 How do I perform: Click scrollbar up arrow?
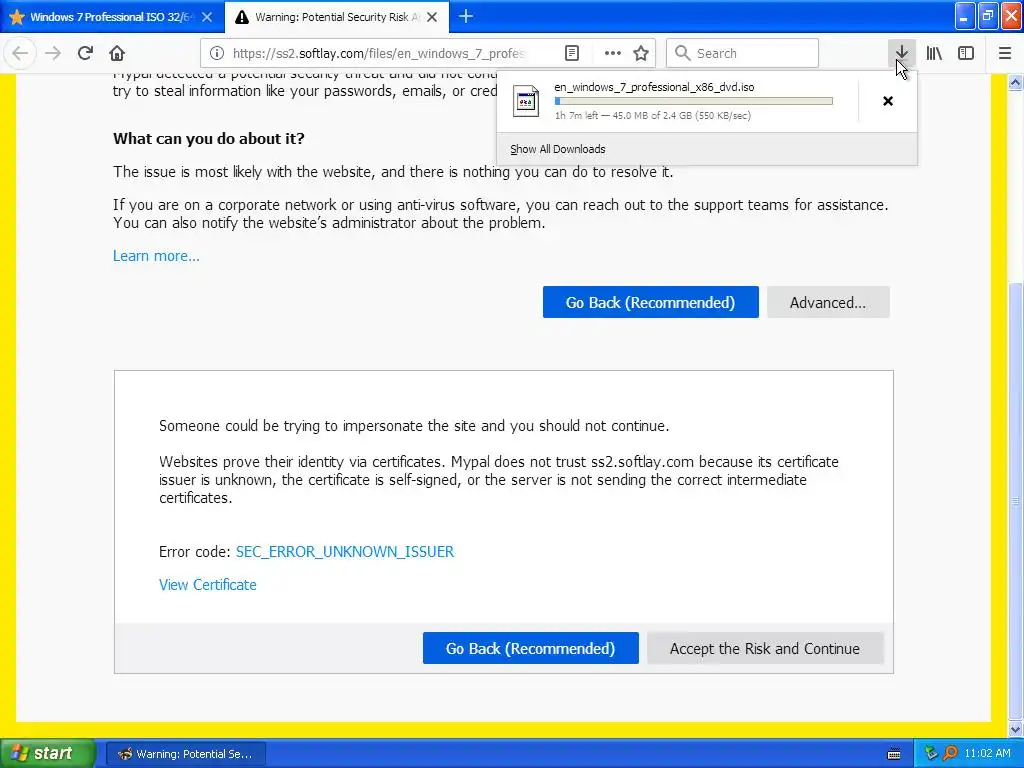click(1015, 82)
